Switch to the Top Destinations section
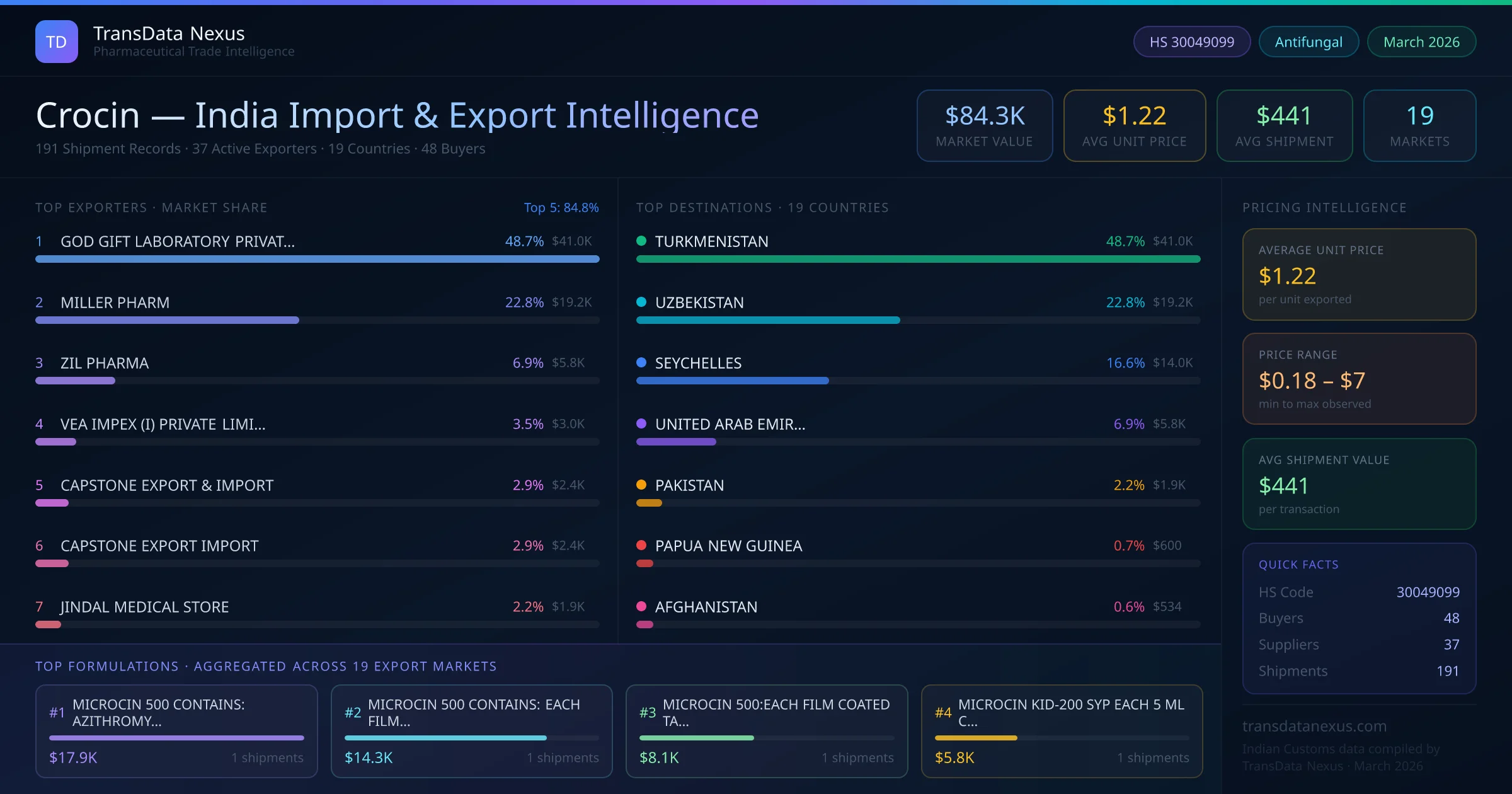This screenshot has width=1512, height=794. coord(762,207)
